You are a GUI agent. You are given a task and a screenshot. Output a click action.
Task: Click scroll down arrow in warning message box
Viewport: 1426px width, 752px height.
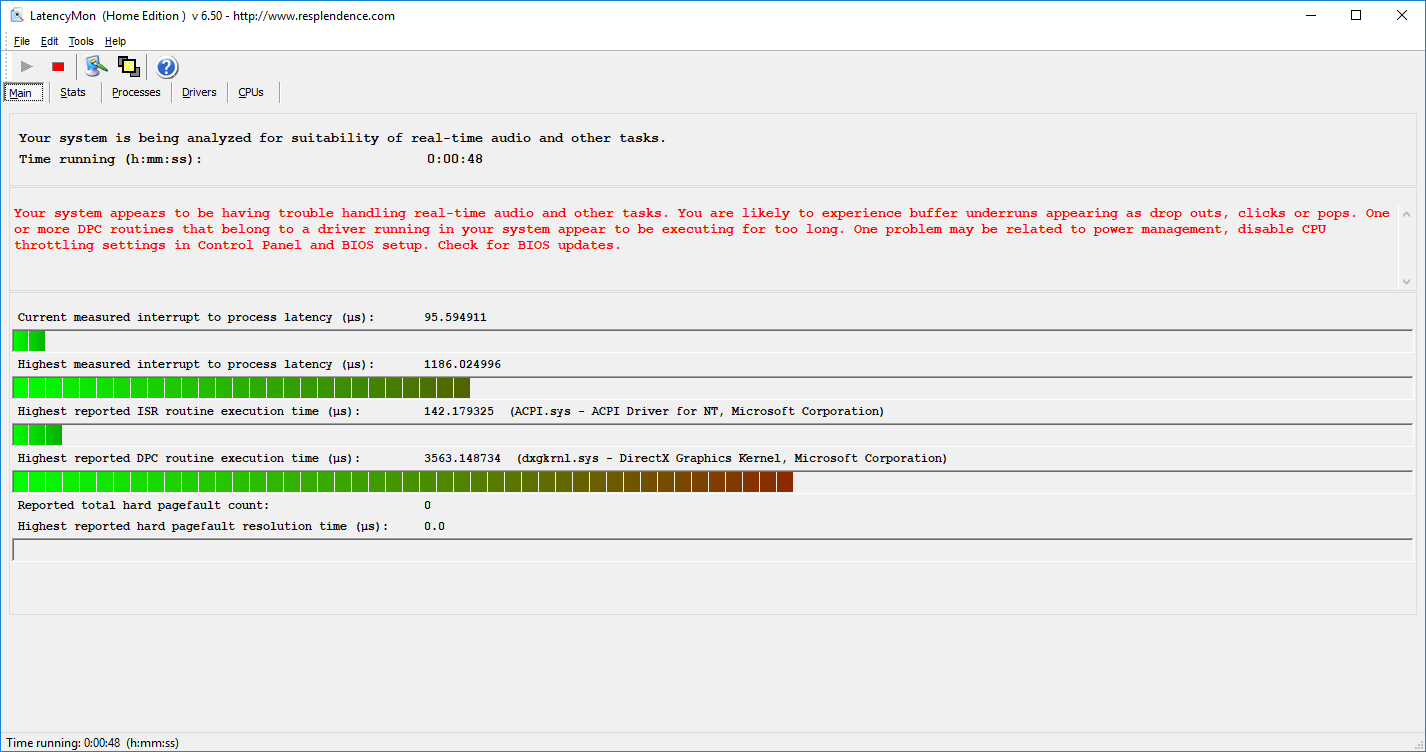[x=1406, y=282]
